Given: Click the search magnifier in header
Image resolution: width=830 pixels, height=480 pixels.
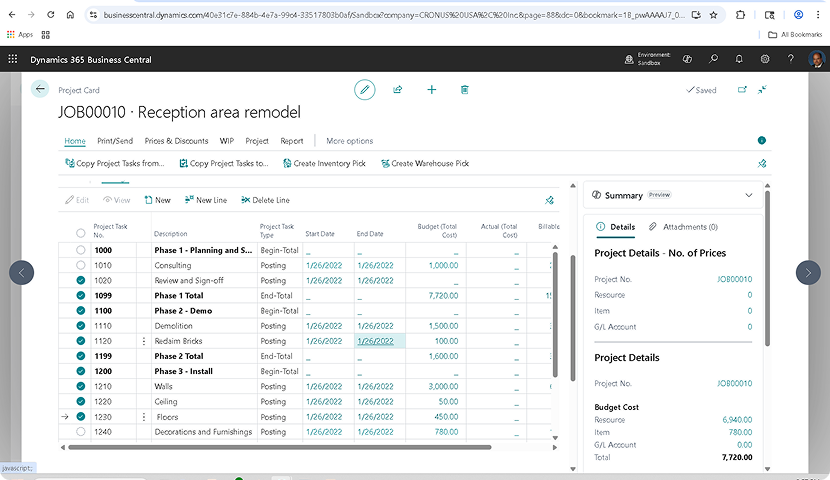Looking at the screenshot, I should tap(714, 60).
